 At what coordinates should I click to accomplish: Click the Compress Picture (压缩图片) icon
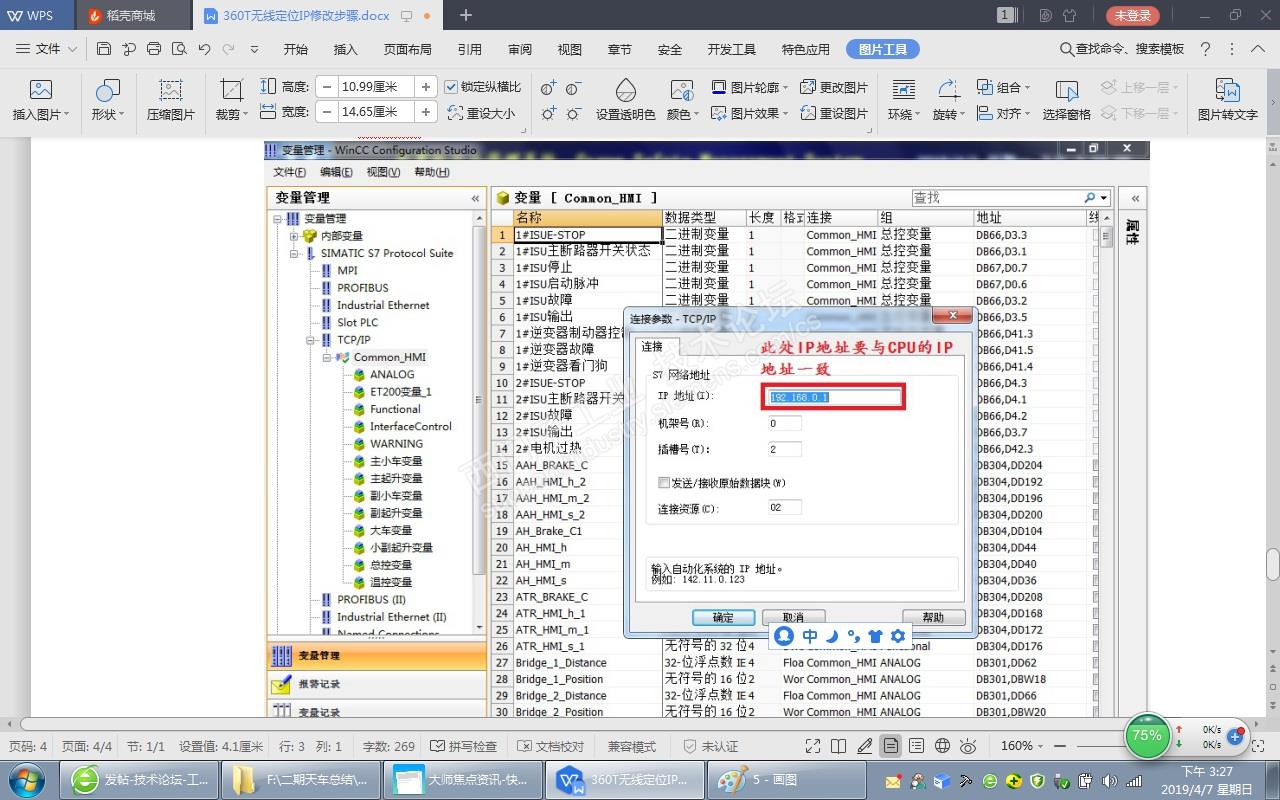point(171,91)
